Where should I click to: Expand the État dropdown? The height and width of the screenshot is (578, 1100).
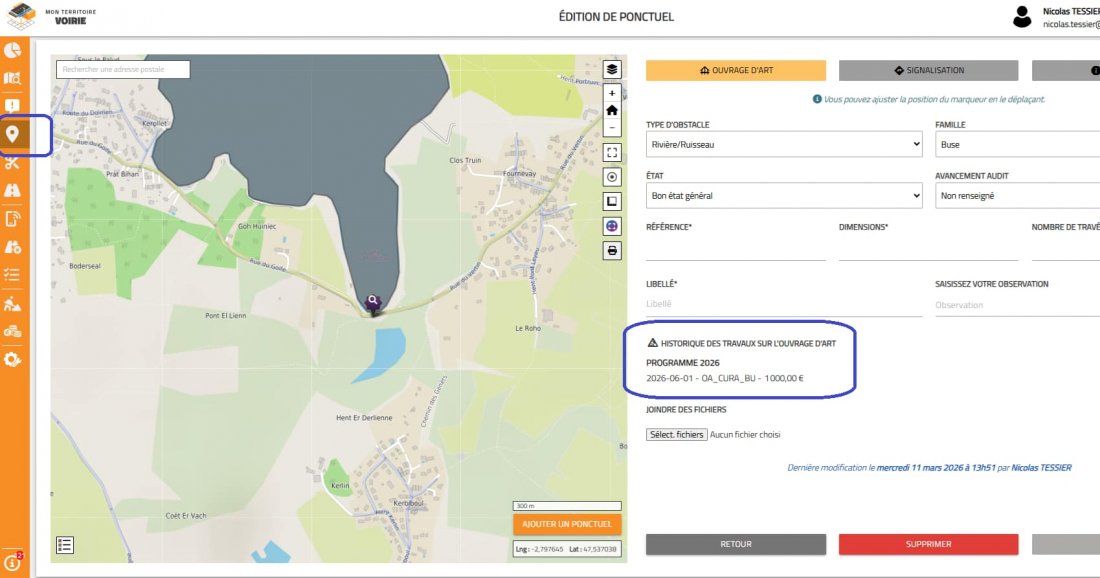[x=783, y=196]
